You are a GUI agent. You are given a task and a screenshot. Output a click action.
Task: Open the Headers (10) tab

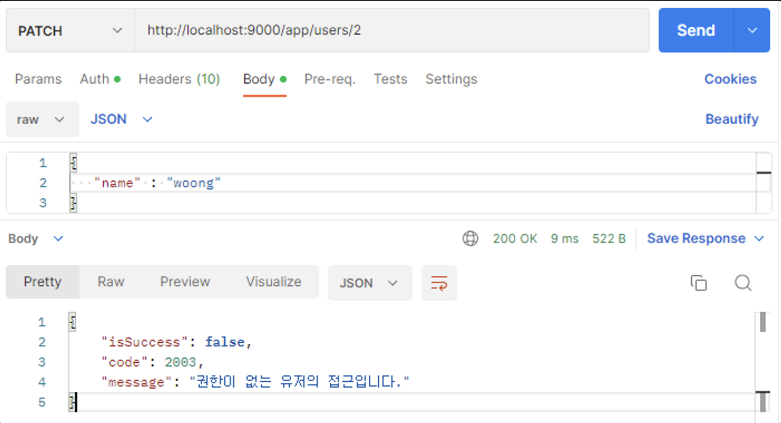pyautogui.click(x=179, y=79)
